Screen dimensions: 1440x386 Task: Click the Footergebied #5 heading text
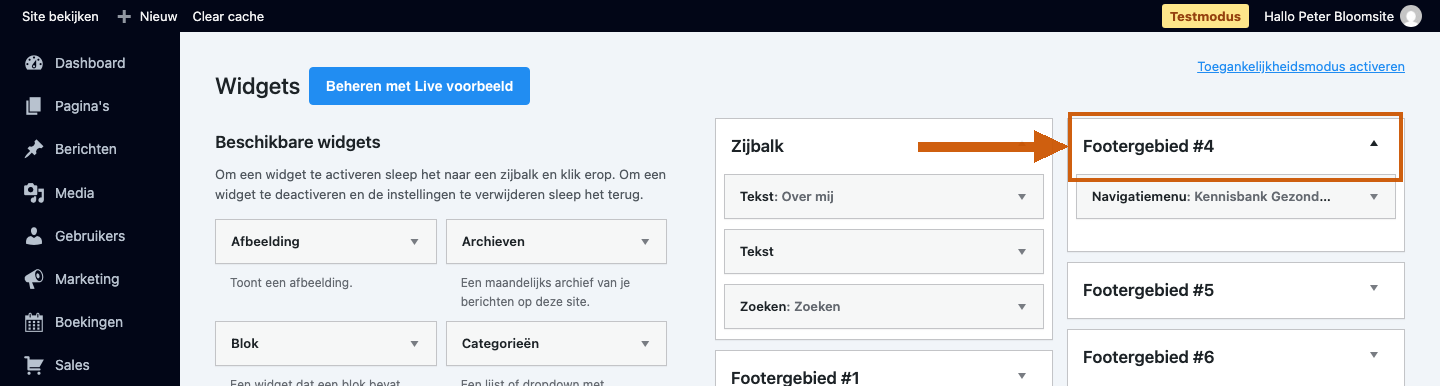tap(1148, 290)
